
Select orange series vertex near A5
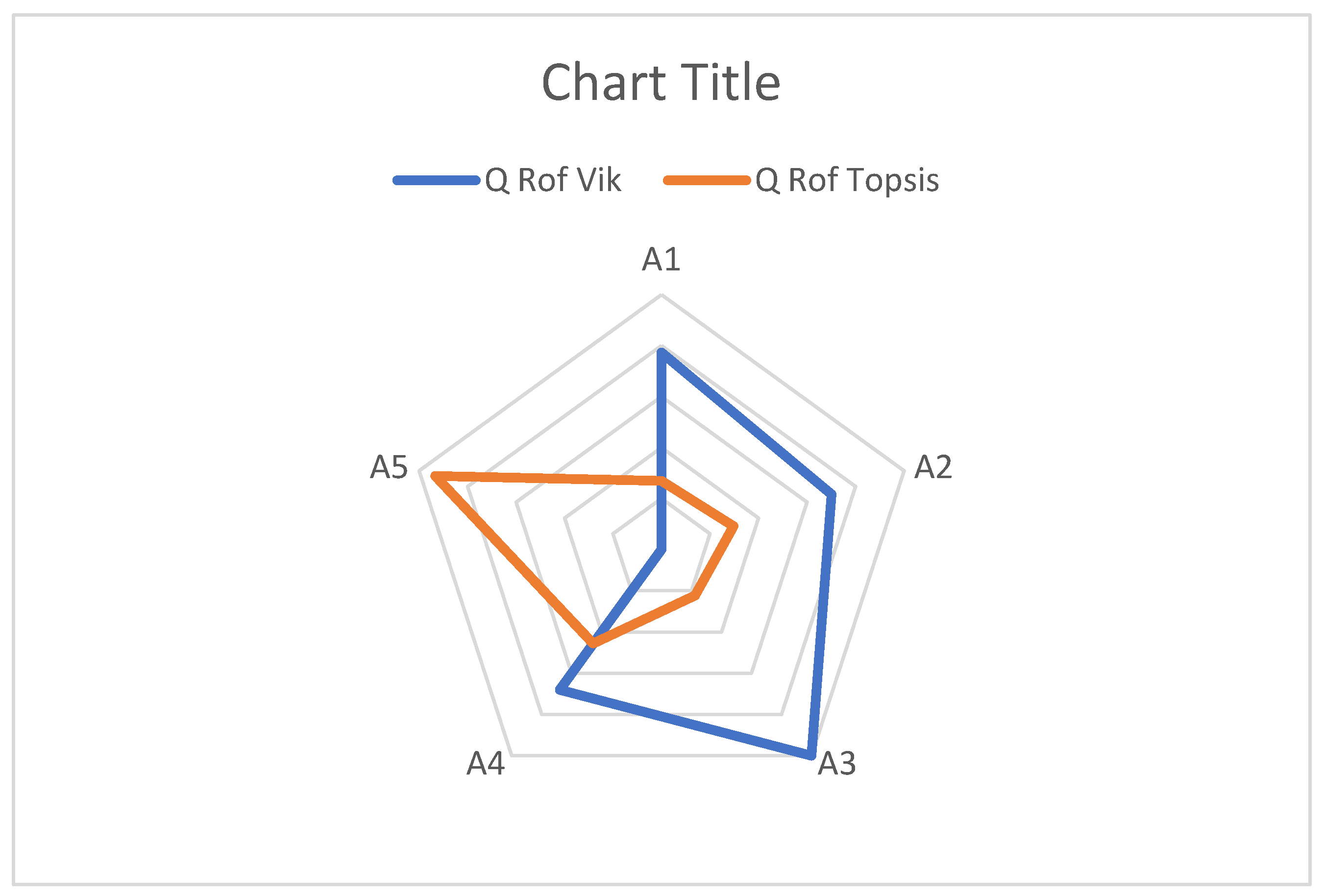(434, 476)
